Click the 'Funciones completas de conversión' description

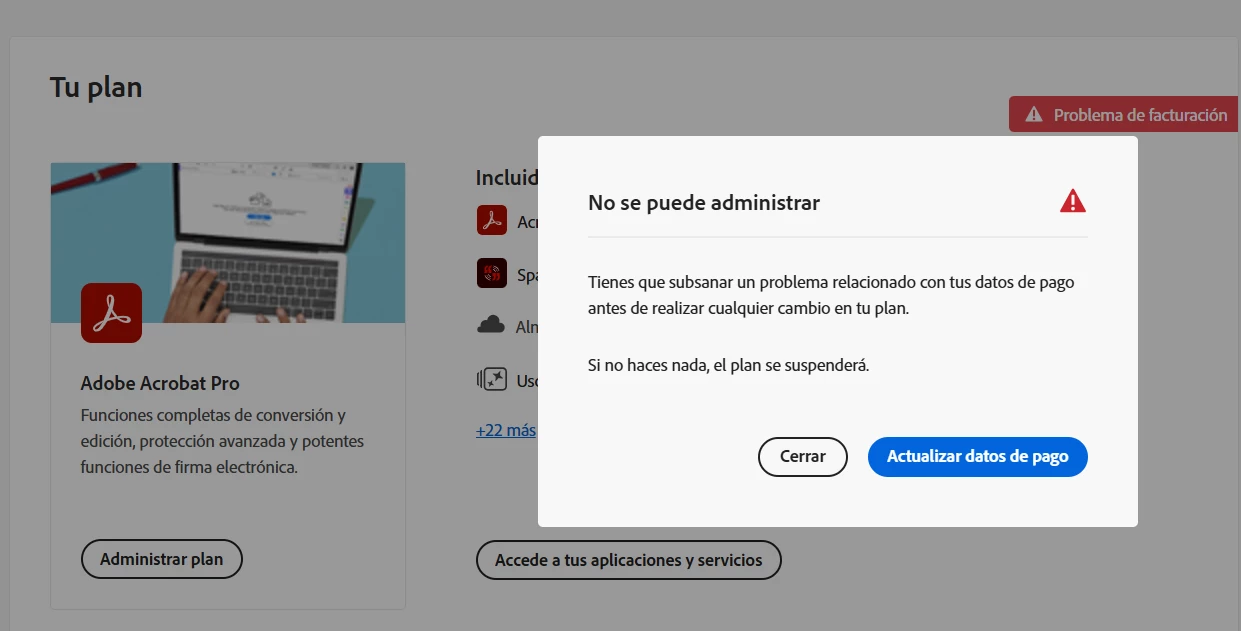(x=222, y=441)
